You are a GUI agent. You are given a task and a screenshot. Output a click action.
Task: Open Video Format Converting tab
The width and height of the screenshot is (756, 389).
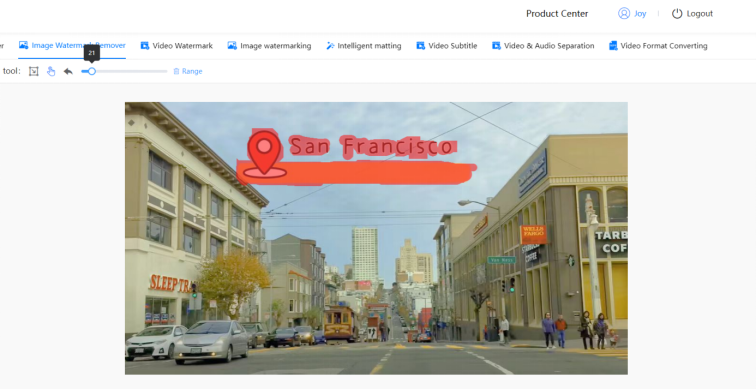tap(658, 46)
